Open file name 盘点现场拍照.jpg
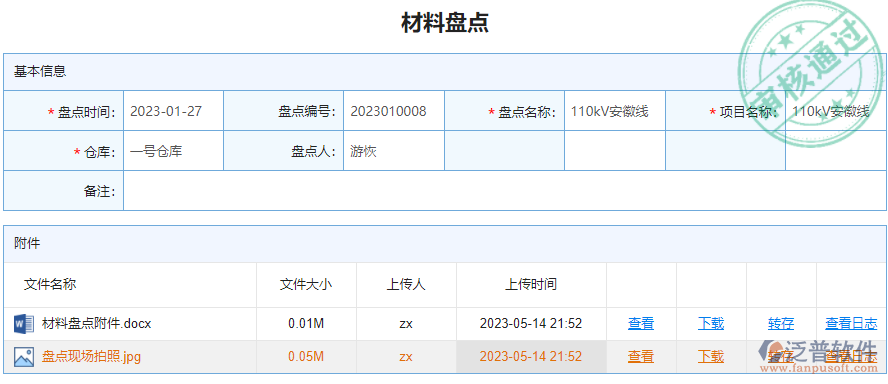 click(x=91, y=357)
